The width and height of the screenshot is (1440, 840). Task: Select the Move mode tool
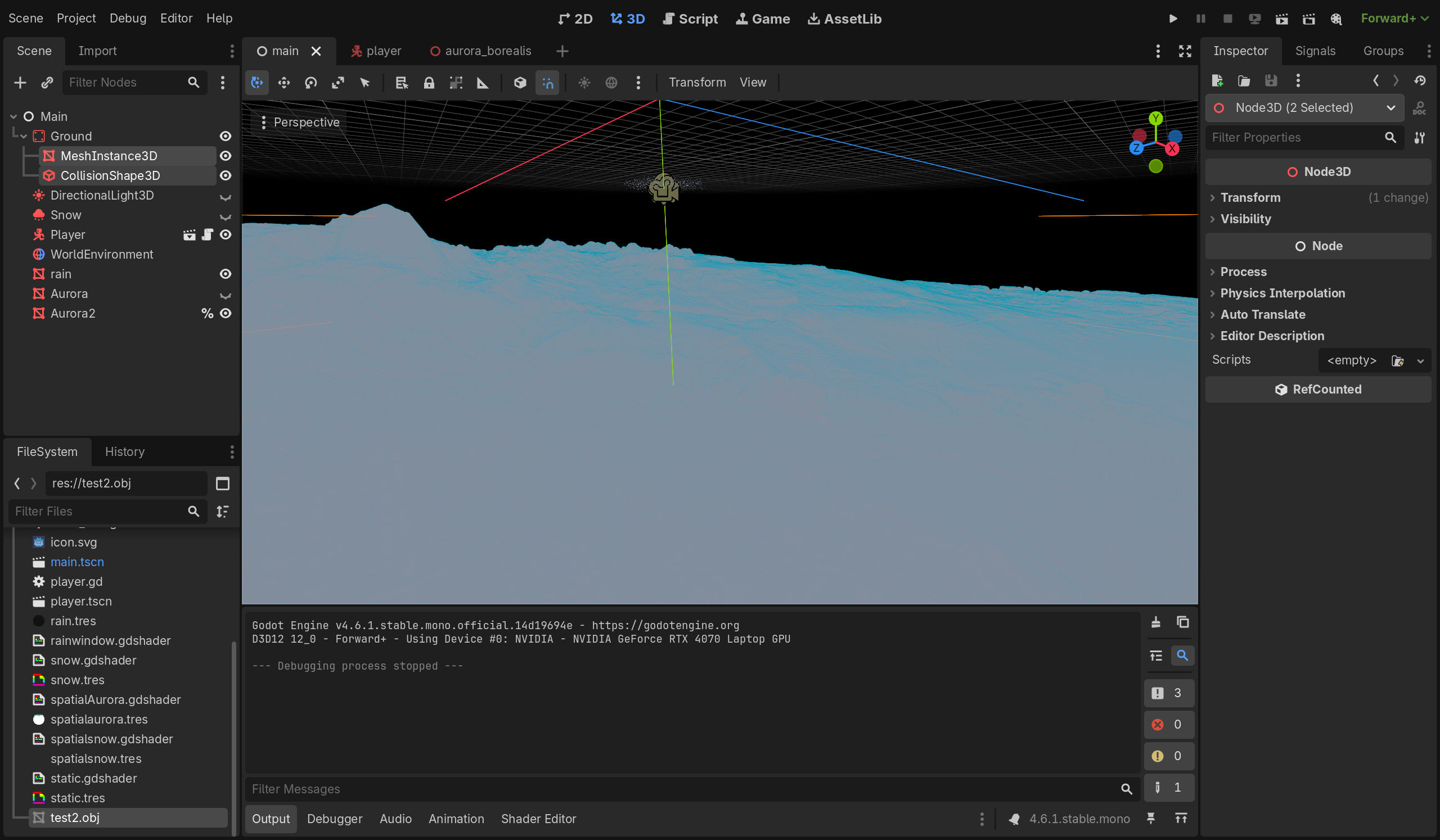click(x=283, y=83)
